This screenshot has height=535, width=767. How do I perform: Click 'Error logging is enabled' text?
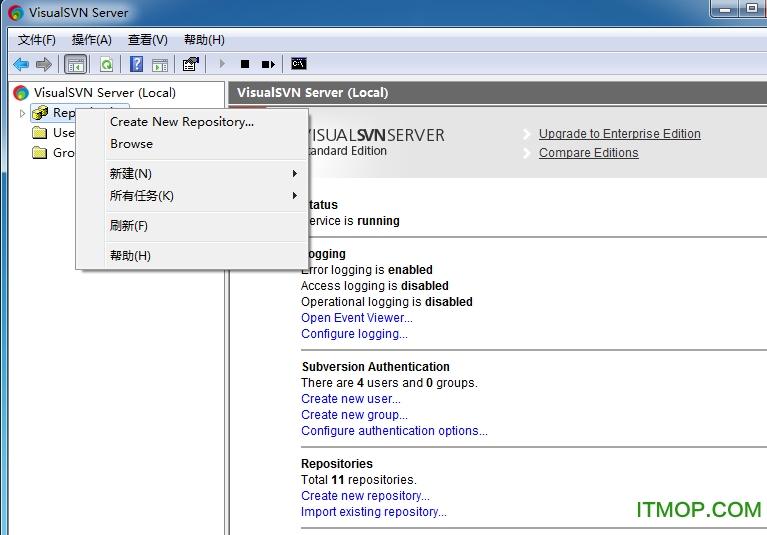tap(366, 269)
